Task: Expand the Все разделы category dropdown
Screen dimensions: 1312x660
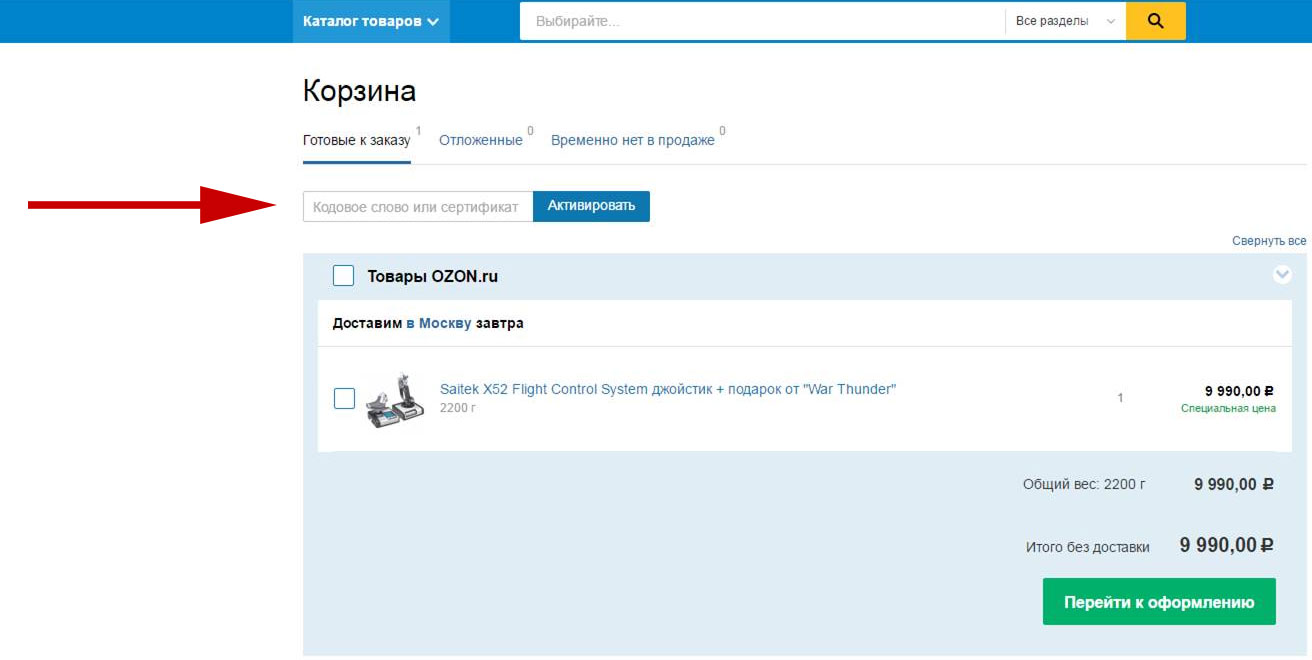Action: point(1064,21)
